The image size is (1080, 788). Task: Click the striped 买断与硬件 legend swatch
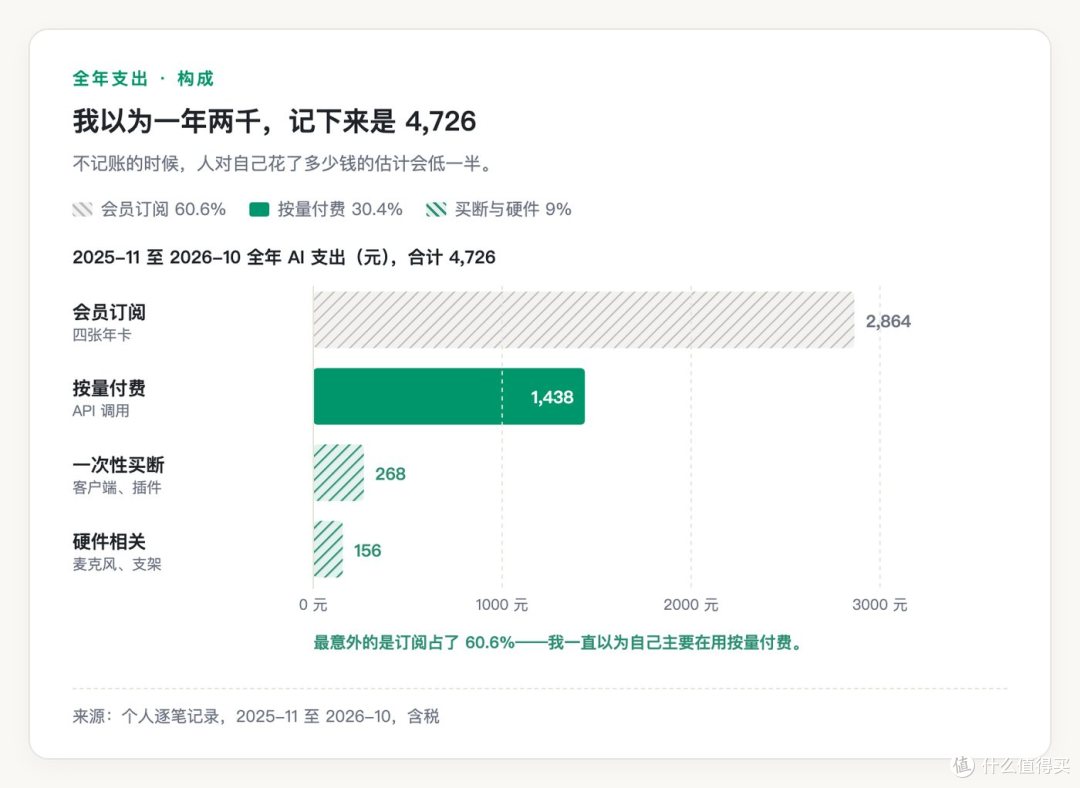[436, 209]
